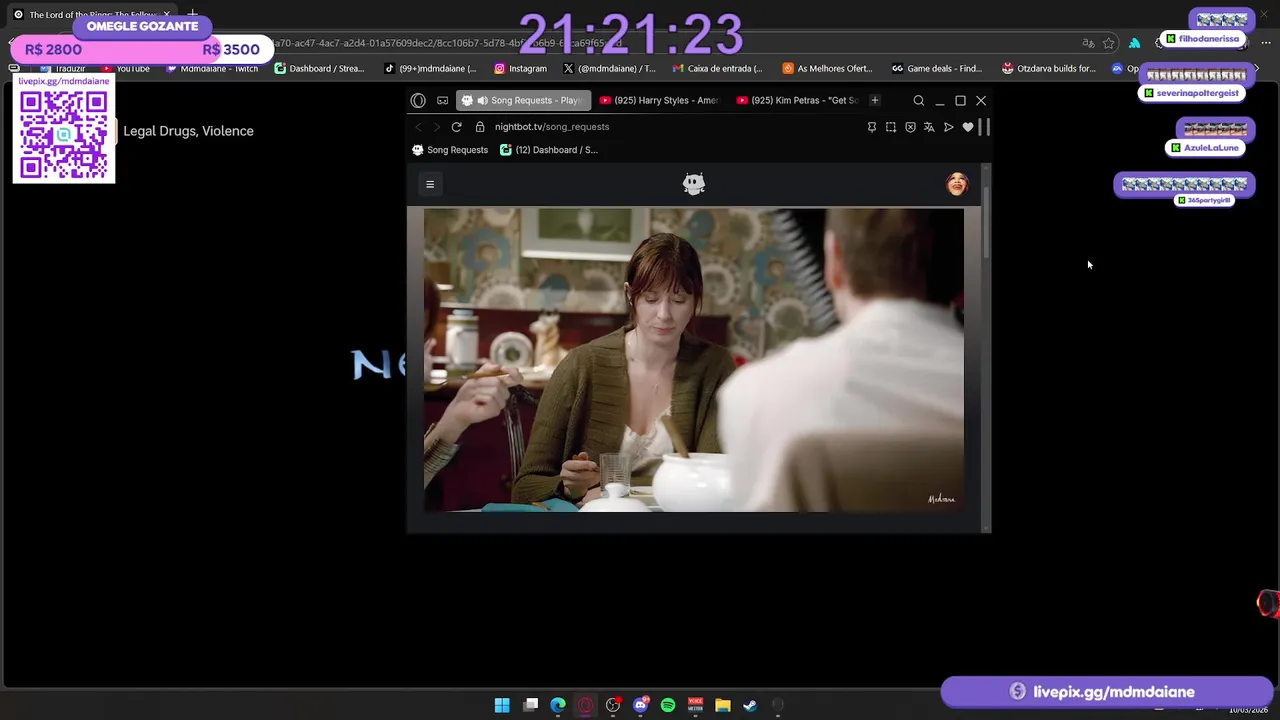Image resolution: width=1280 pixels, height=720 pixels.
Task: Click the AzuleLaLune chat badge
Action: click(x=1204, y=147)
